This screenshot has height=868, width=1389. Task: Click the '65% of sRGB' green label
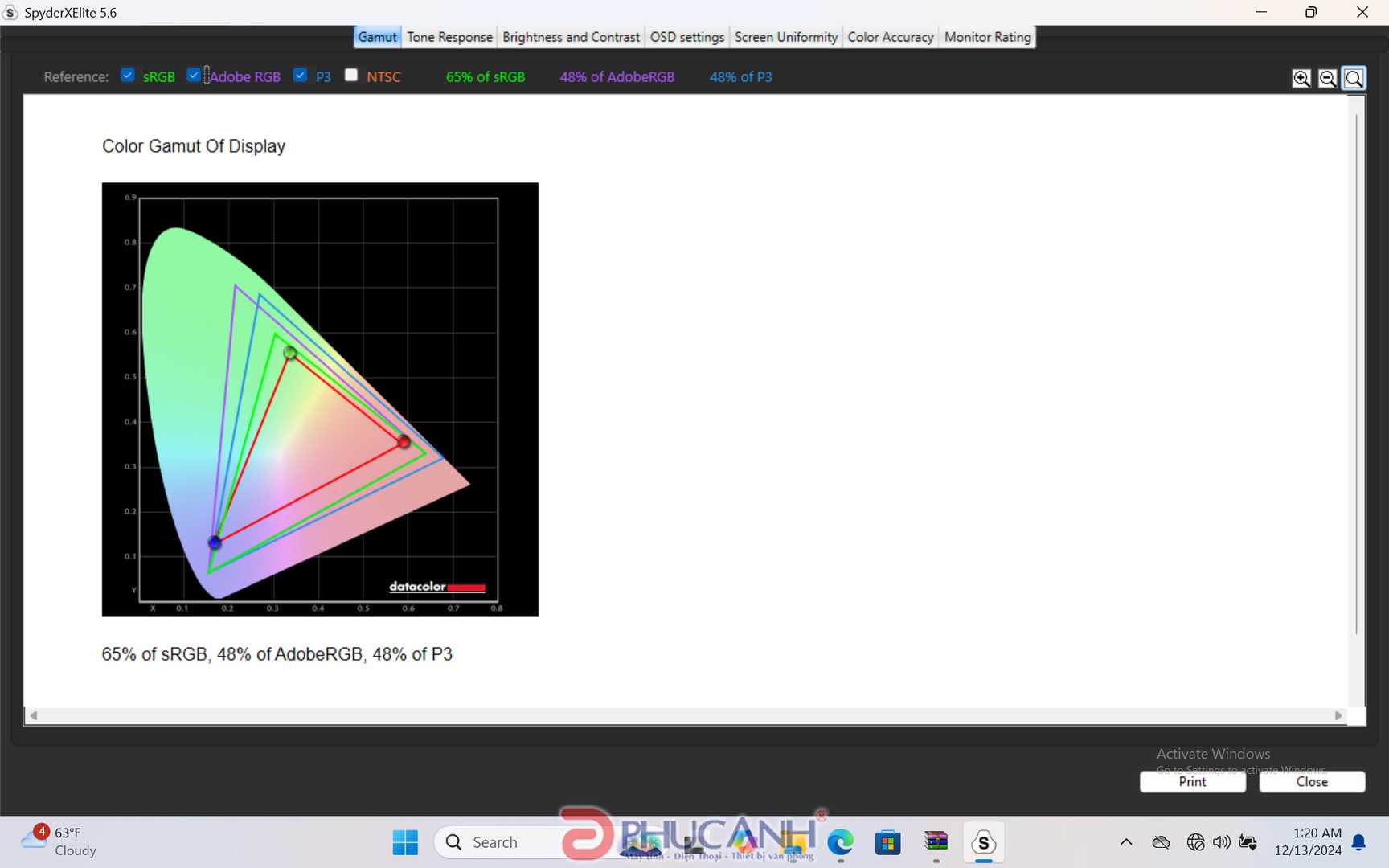pos(486,77)
